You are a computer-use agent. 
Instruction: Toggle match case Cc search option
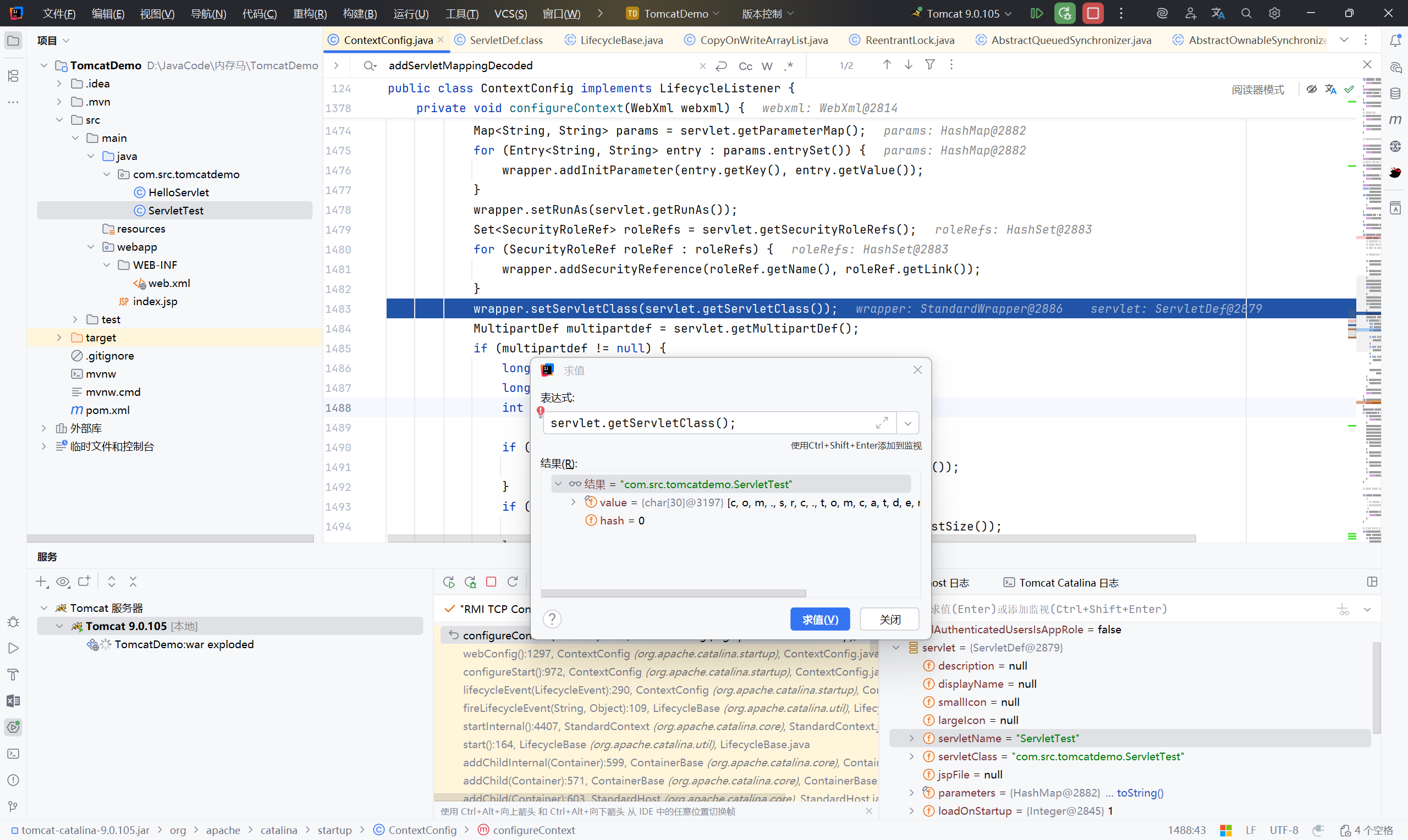(x=745, y=65)
